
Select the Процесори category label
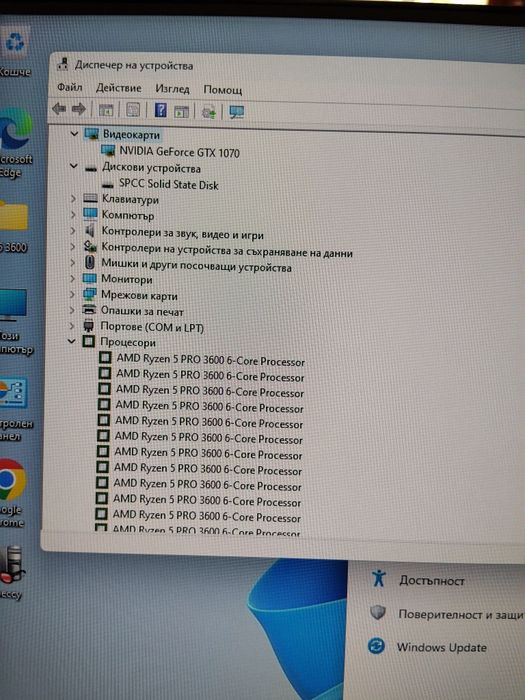pos(128,342)
